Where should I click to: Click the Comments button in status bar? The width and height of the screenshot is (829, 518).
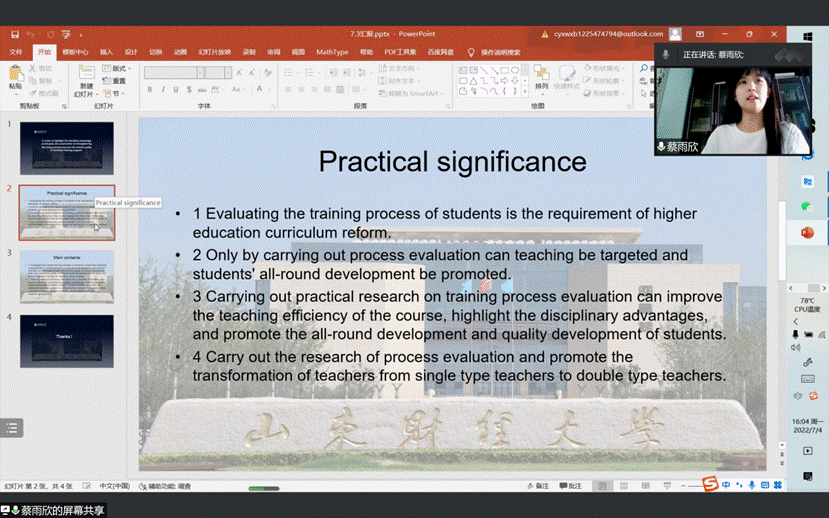click(x=571, y=486)
